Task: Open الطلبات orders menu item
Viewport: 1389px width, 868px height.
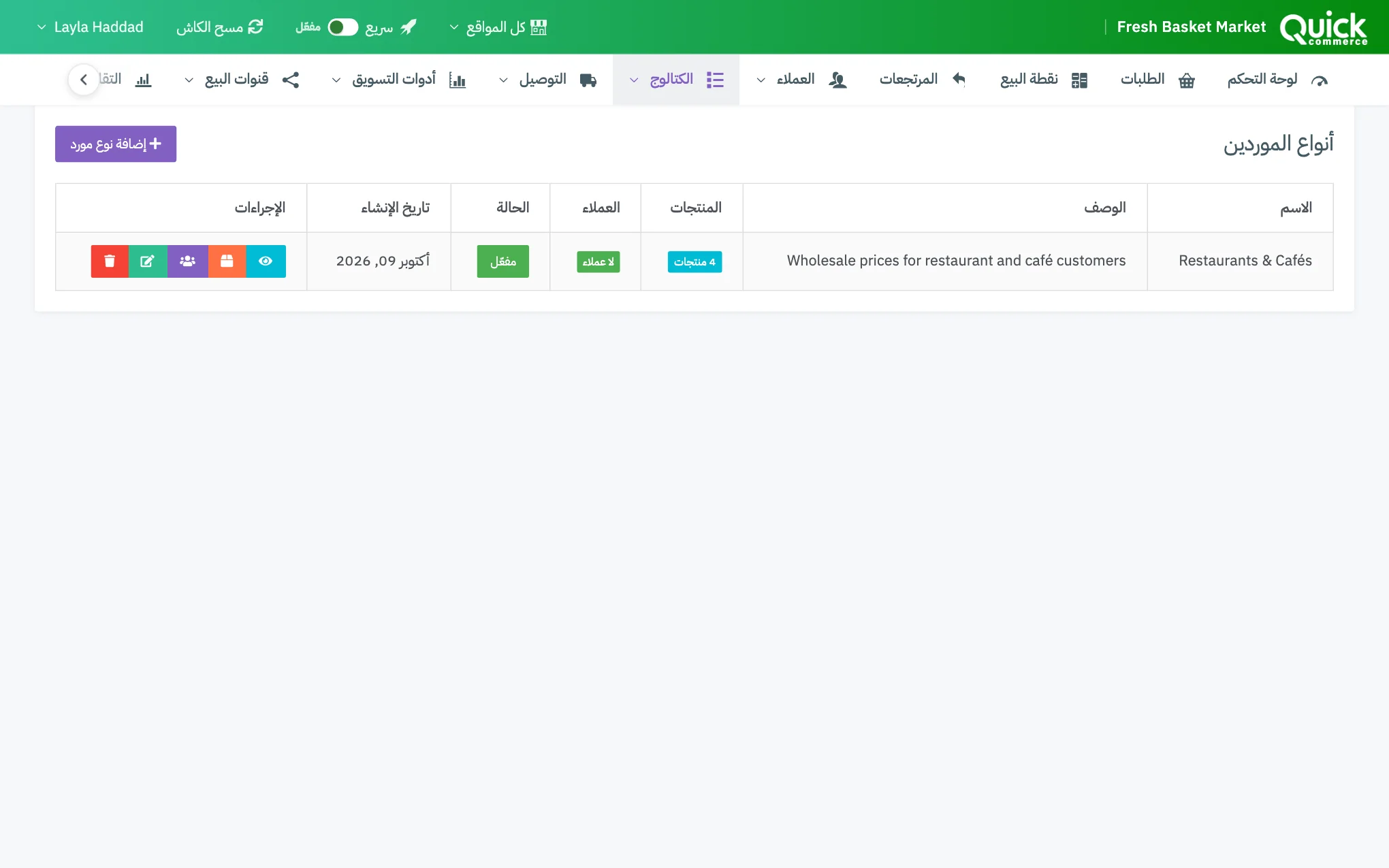Action: point(1157,80)
